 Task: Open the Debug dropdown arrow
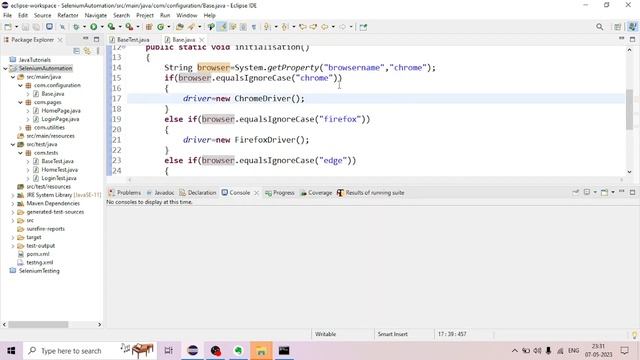tap(84, 27)
